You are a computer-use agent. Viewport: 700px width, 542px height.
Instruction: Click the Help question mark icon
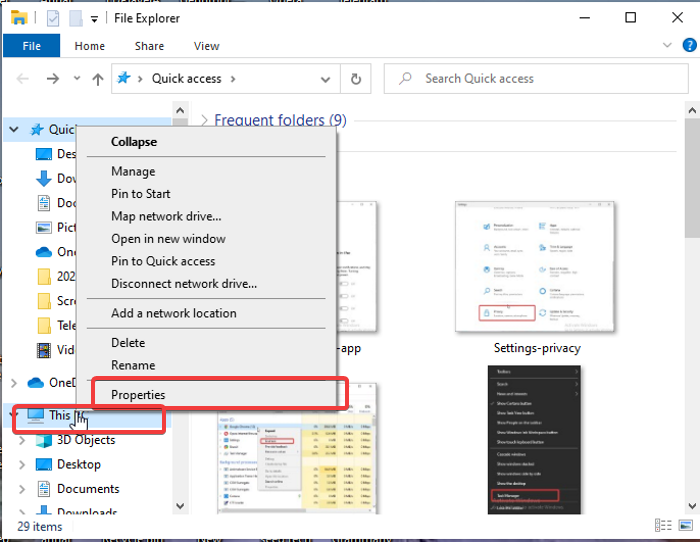(685, 46)
